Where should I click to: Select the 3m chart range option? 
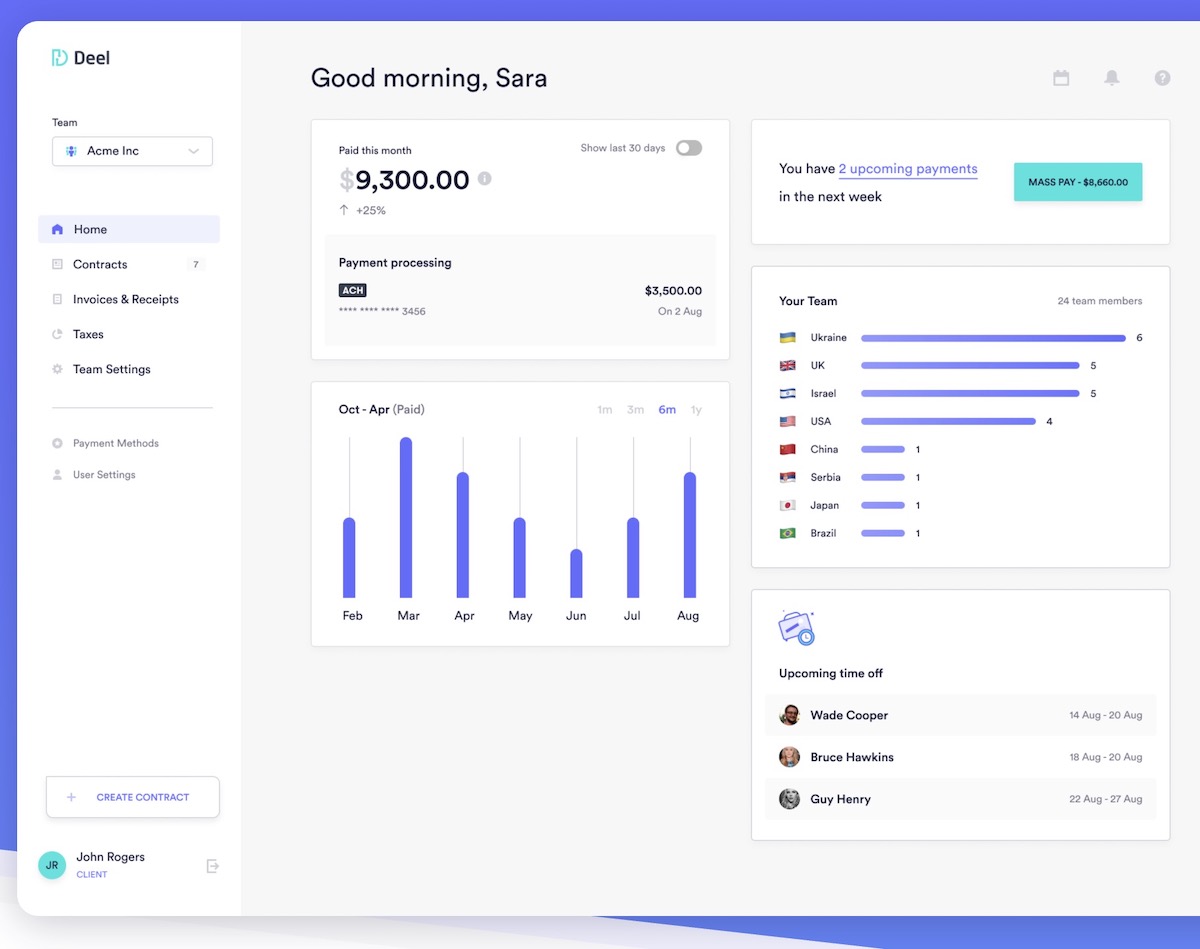coord(636,409)
